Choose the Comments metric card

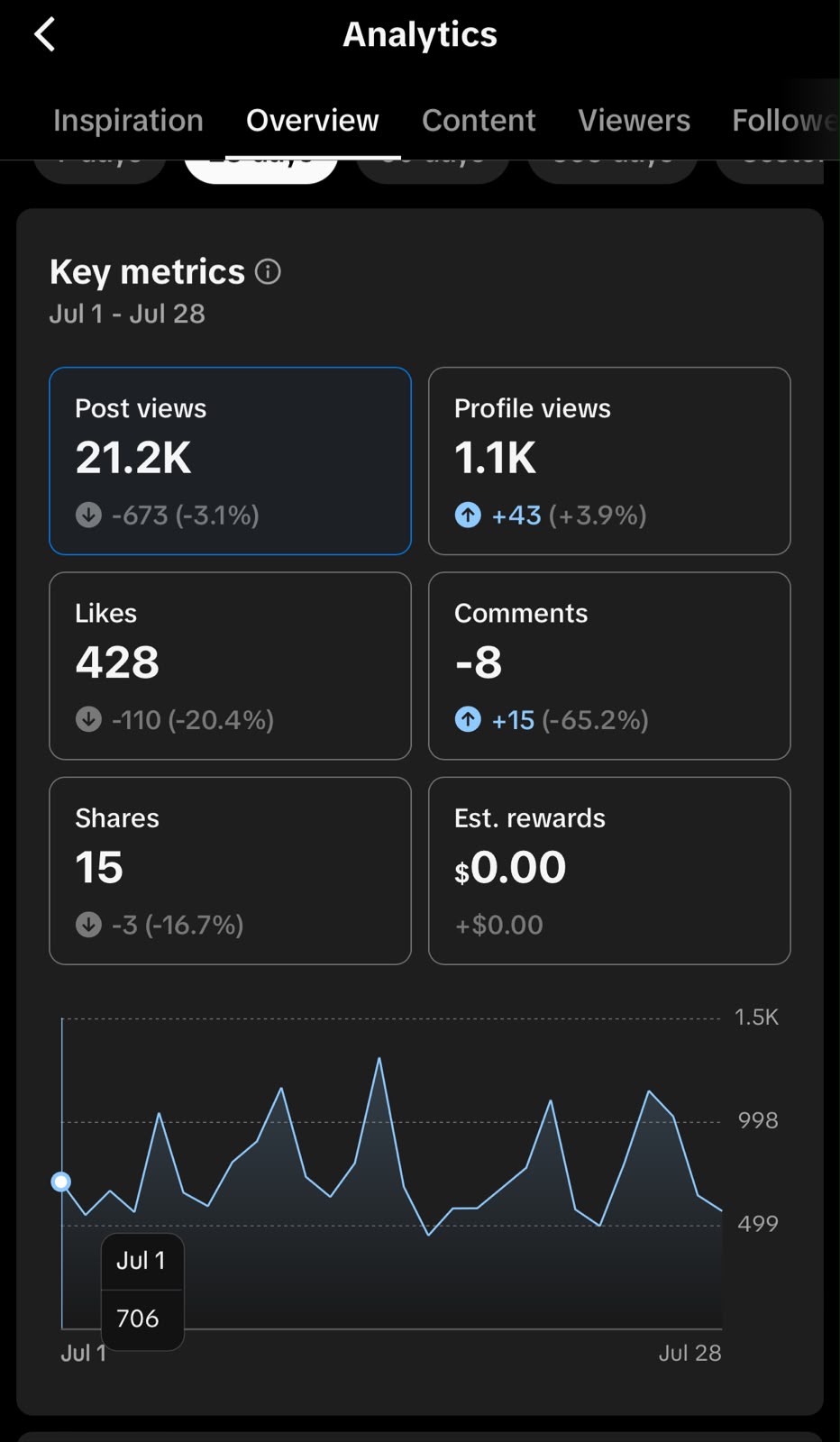(609, 666)
